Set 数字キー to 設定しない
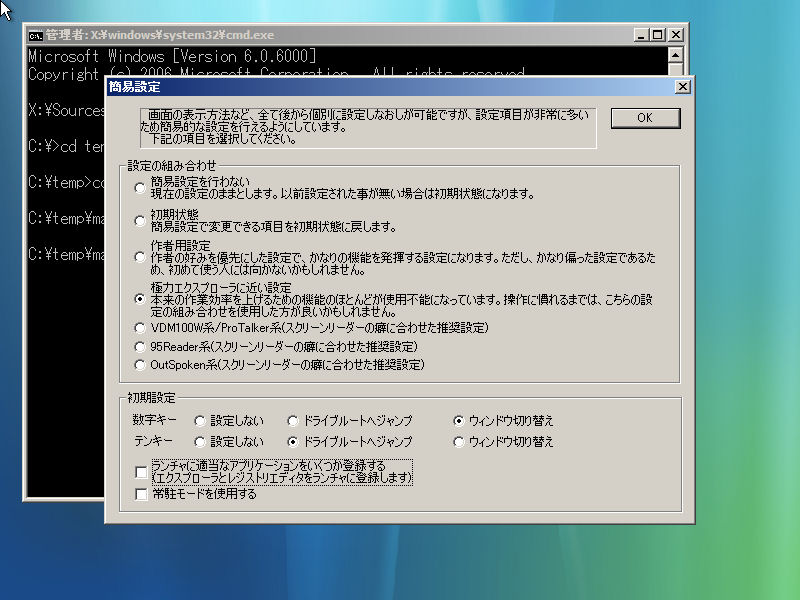The height and width of the screenshot is (600, 800). tap(200, 421)
